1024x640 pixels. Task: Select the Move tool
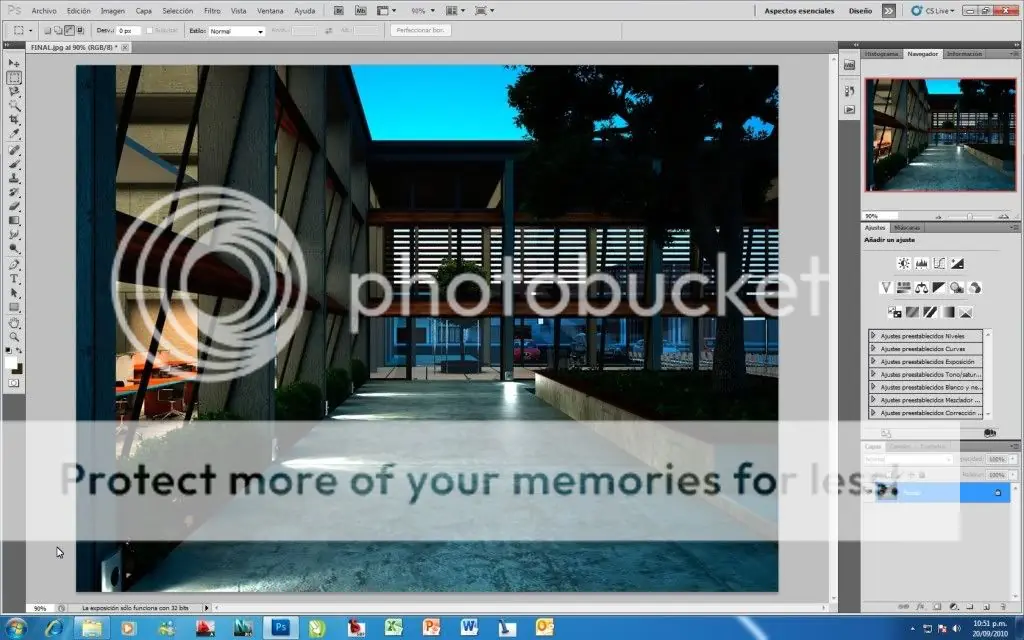(x=14, y=63)
